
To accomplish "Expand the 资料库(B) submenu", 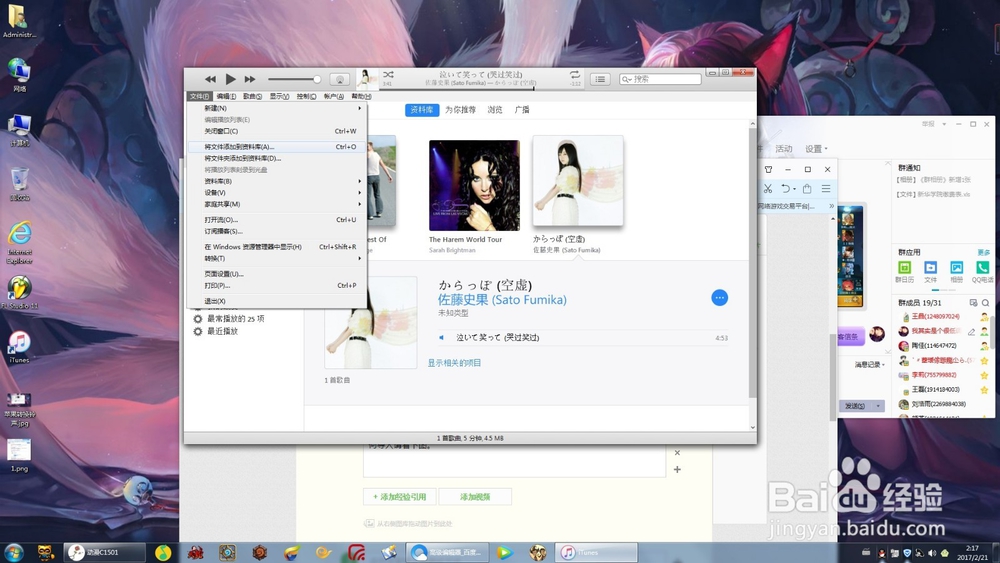I will click(276, 181).
